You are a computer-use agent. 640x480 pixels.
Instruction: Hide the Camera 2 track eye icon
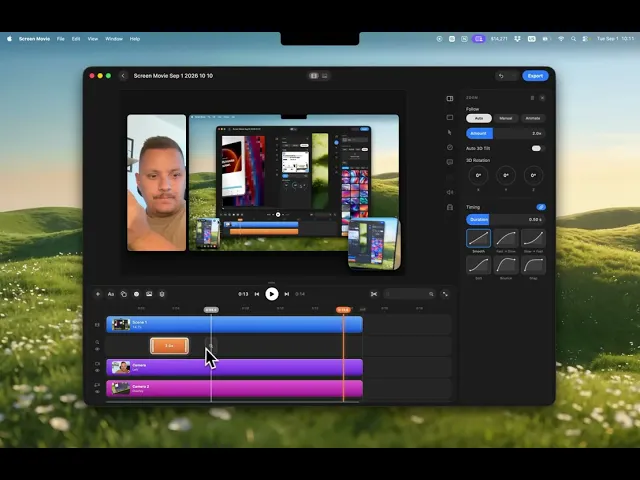tap(97, 392)
